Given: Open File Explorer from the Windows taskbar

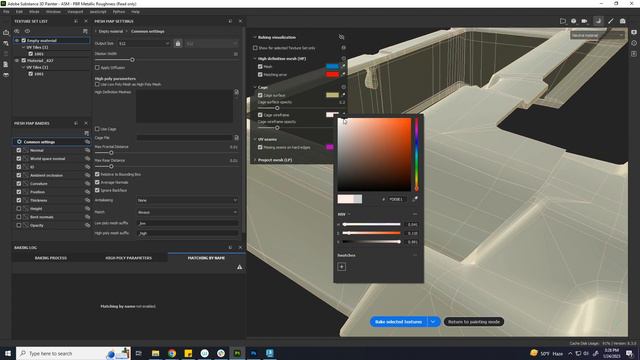Looking at the screenshot, I should (x=156, y=353).
